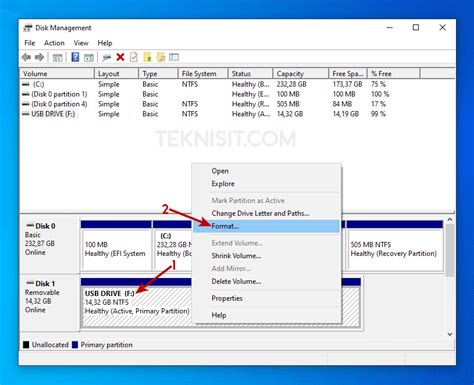This screenshot has width=474, height=385.
Task: Maximize the Disk Management window
Action: tap(416, 28)
